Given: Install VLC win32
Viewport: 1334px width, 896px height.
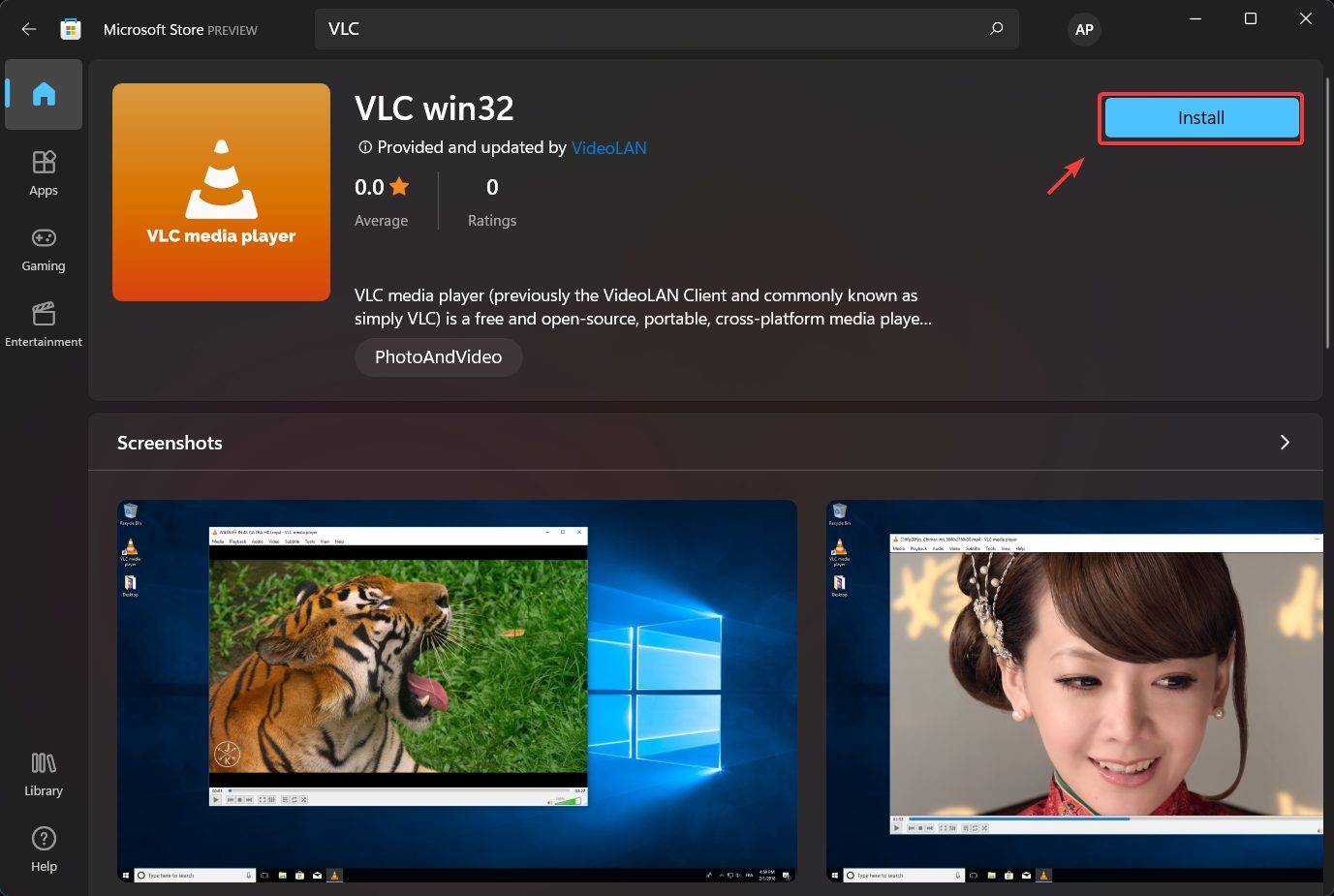Looking at the screenshot, I should click(x=1200, y=117).
